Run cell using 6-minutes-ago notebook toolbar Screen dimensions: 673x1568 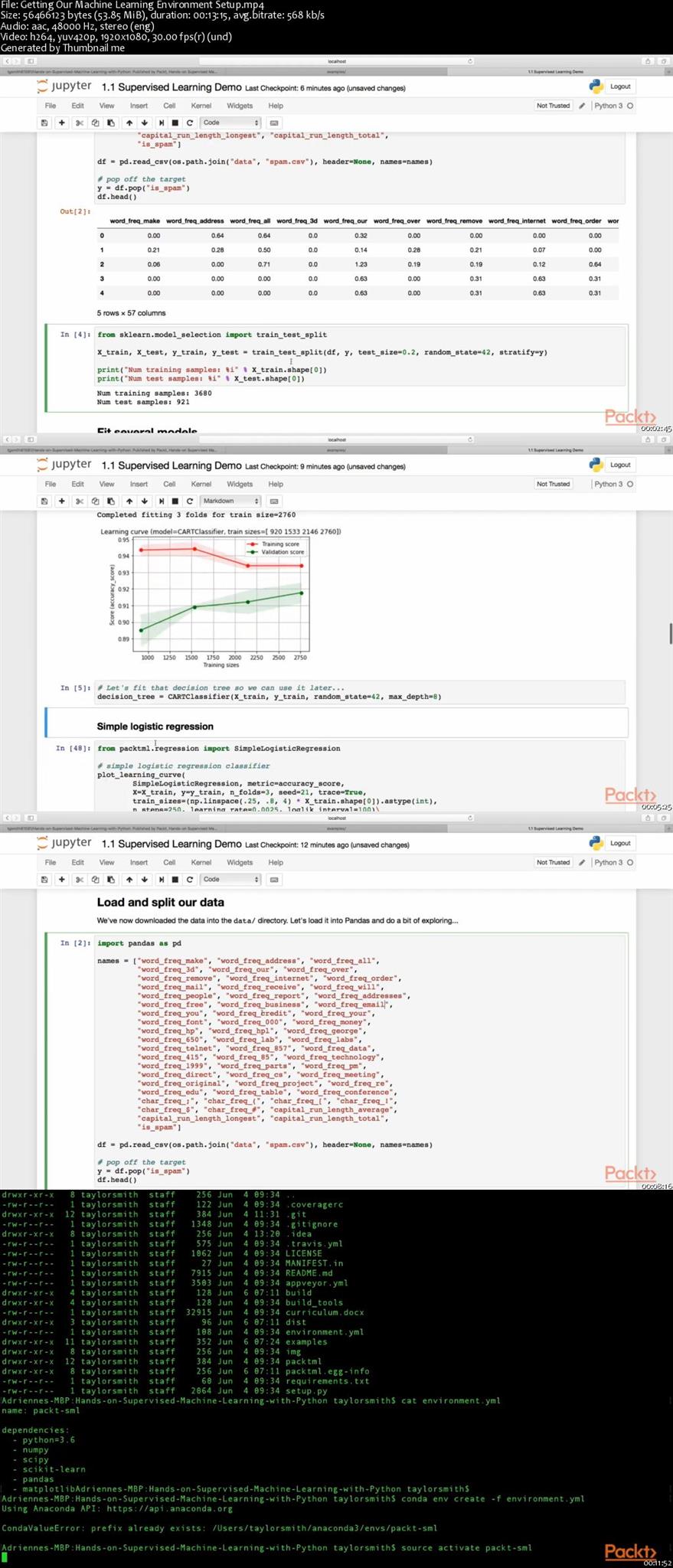[161, 122]
